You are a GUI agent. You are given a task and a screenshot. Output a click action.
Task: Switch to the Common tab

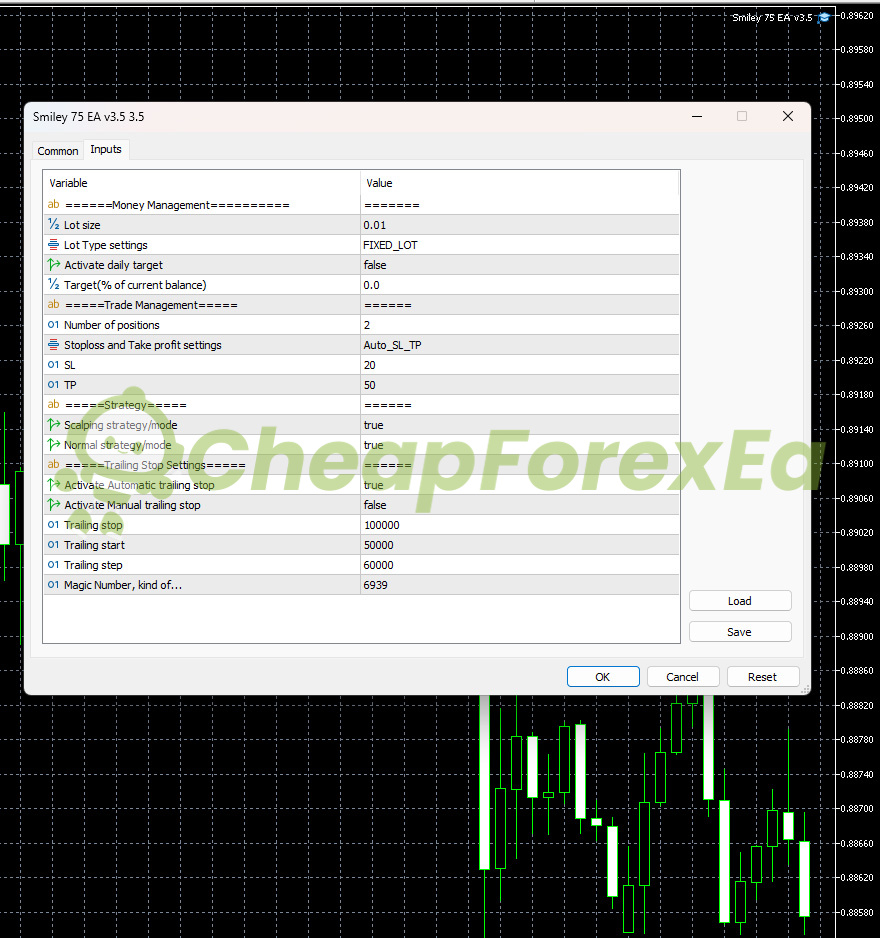click(57, 151)
